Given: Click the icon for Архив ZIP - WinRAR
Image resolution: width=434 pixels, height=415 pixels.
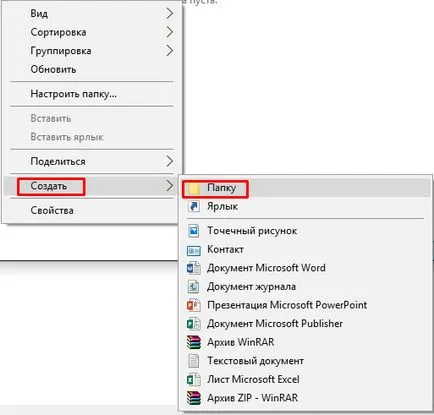Looking at the screenshot, I should pyautogui.click(x=194, y=398).
